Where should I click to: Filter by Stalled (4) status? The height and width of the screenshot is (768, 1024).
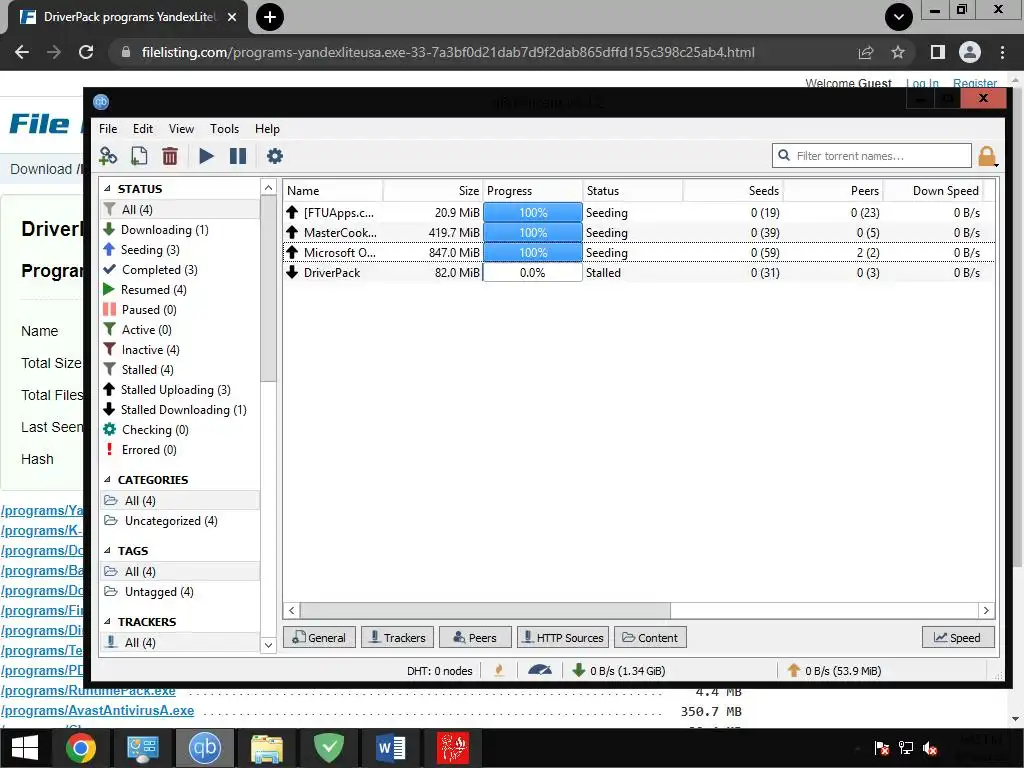tap(147, 370)
